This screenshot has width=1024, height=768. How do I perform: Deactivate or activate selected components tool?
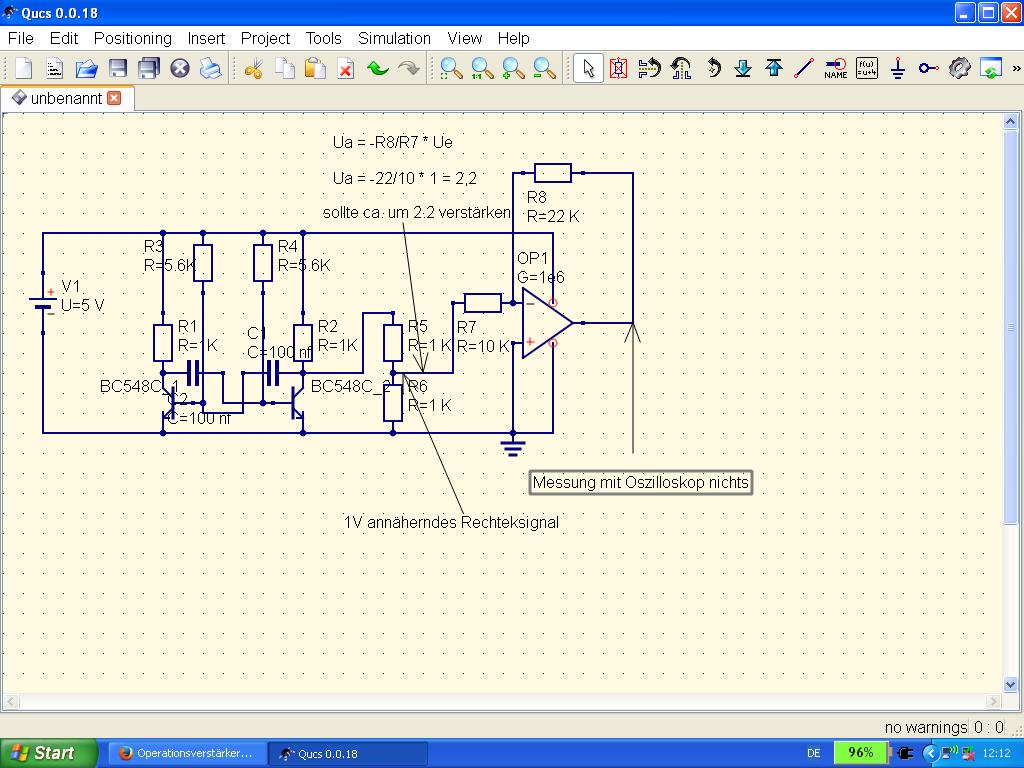(618, 68)
